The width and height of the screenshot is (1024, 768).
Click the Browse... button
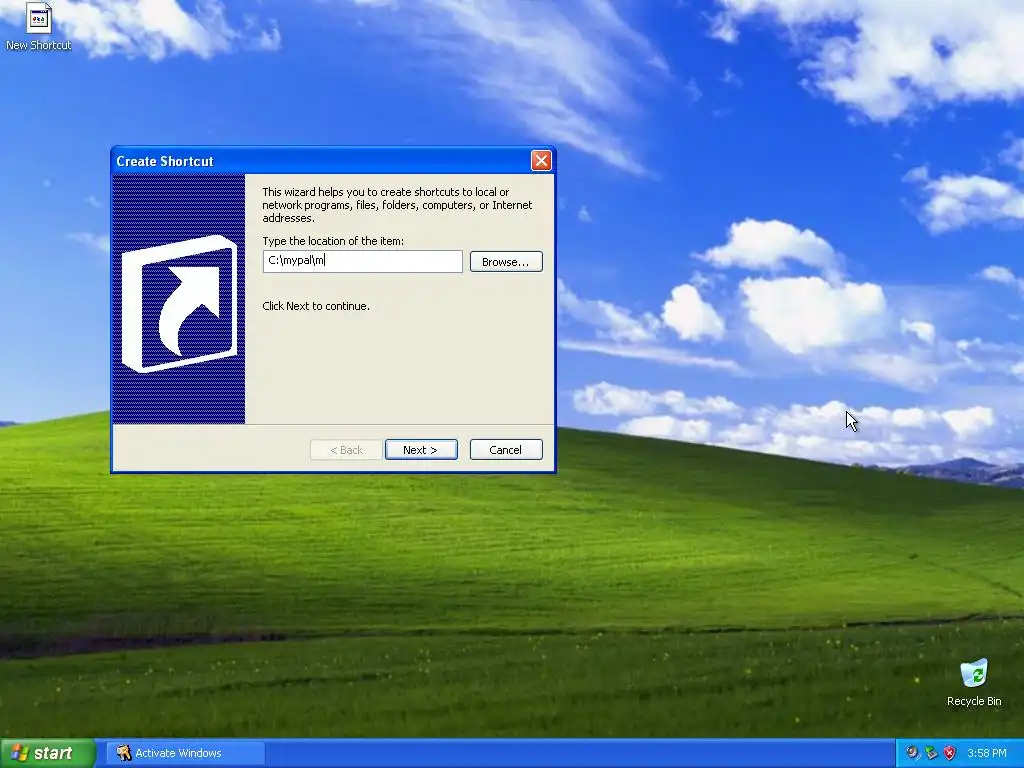point(506,262)
